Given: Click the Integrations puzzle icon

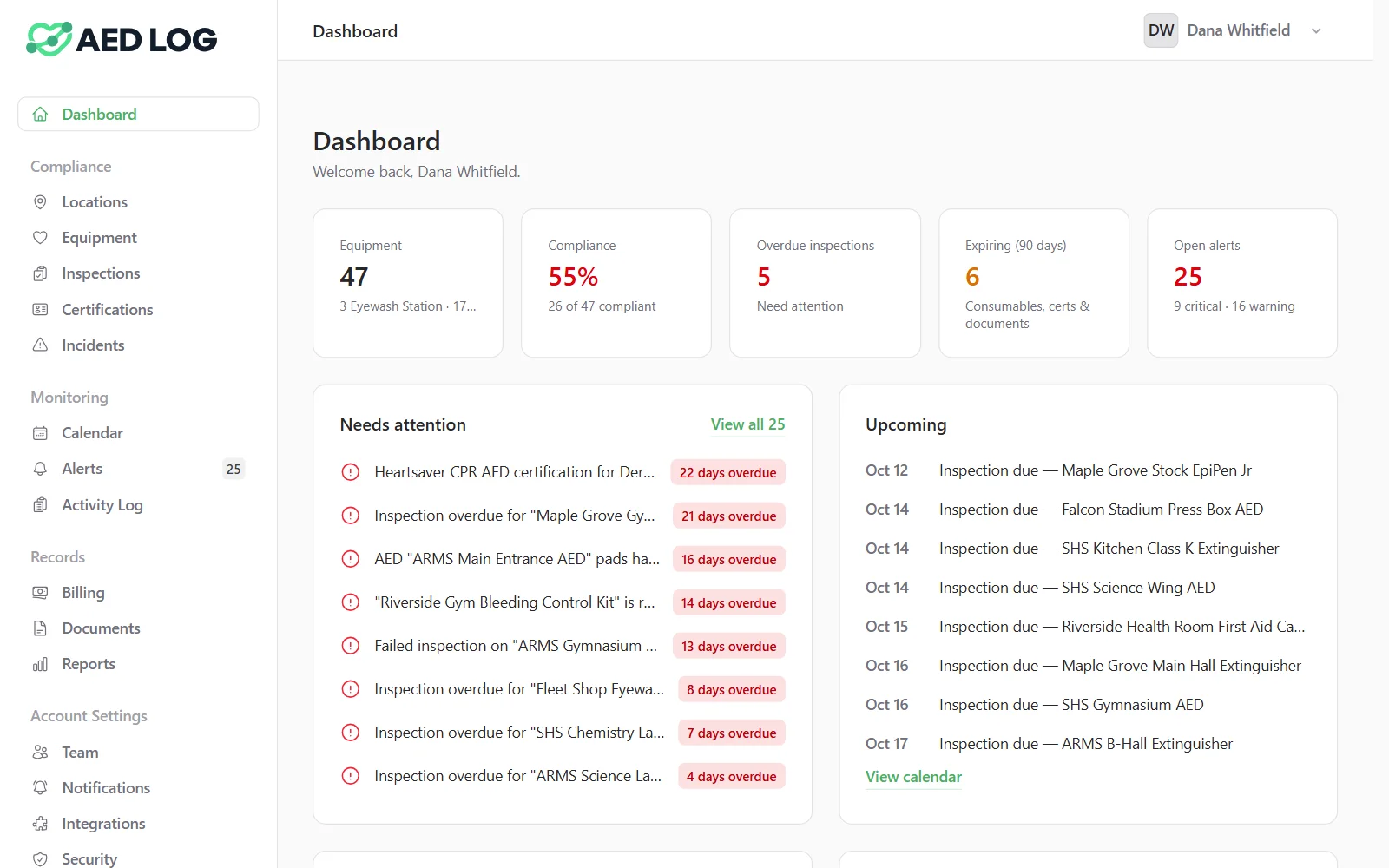Looking at the screenshot, I should tap(40, 824).
